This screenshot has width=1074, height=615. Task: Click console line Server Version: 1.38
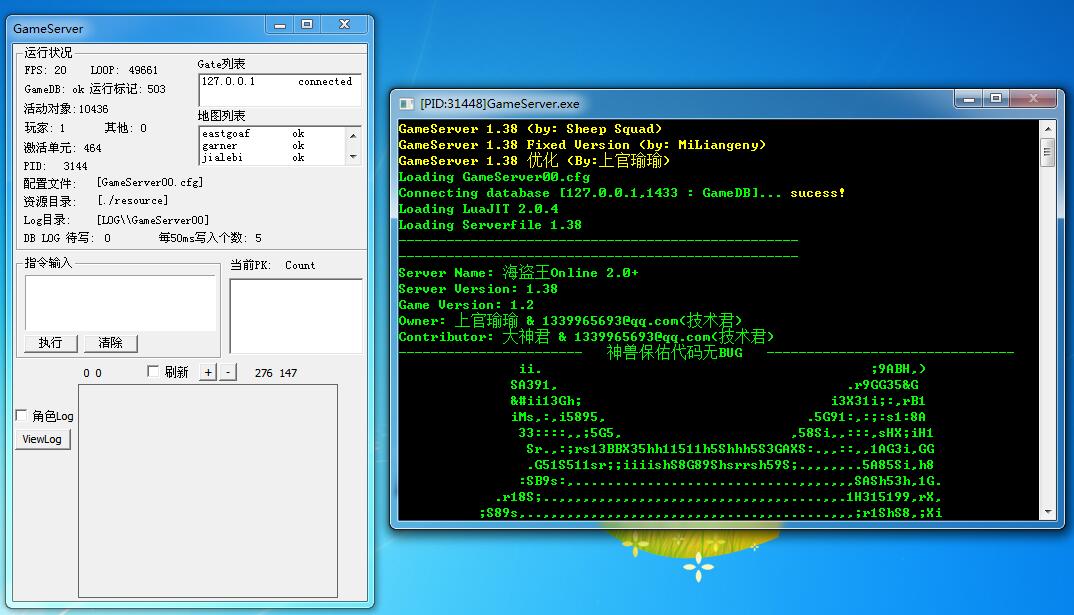click(x=477, y=289)
